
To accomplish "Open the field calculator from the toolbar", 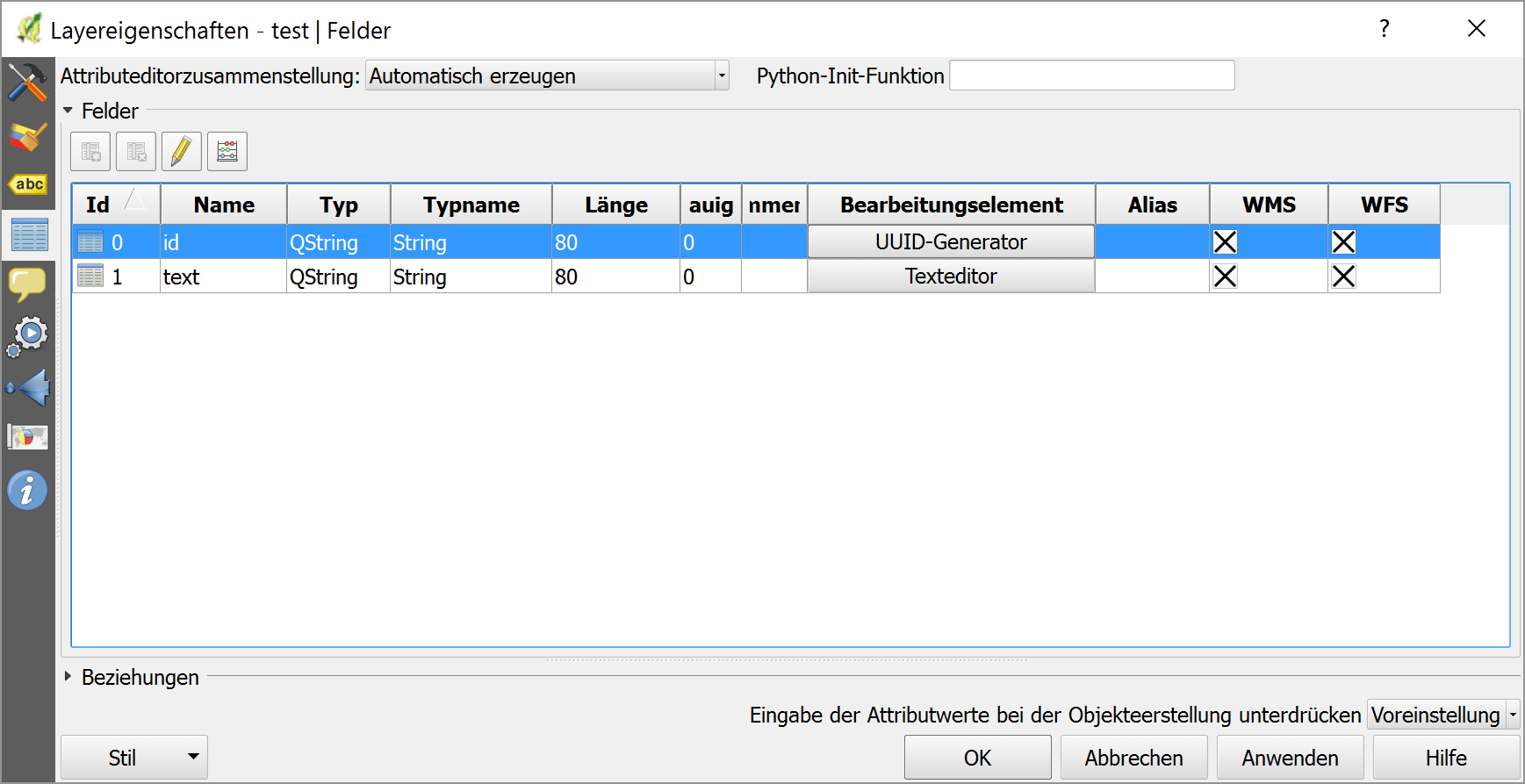I will coord(227,151).
